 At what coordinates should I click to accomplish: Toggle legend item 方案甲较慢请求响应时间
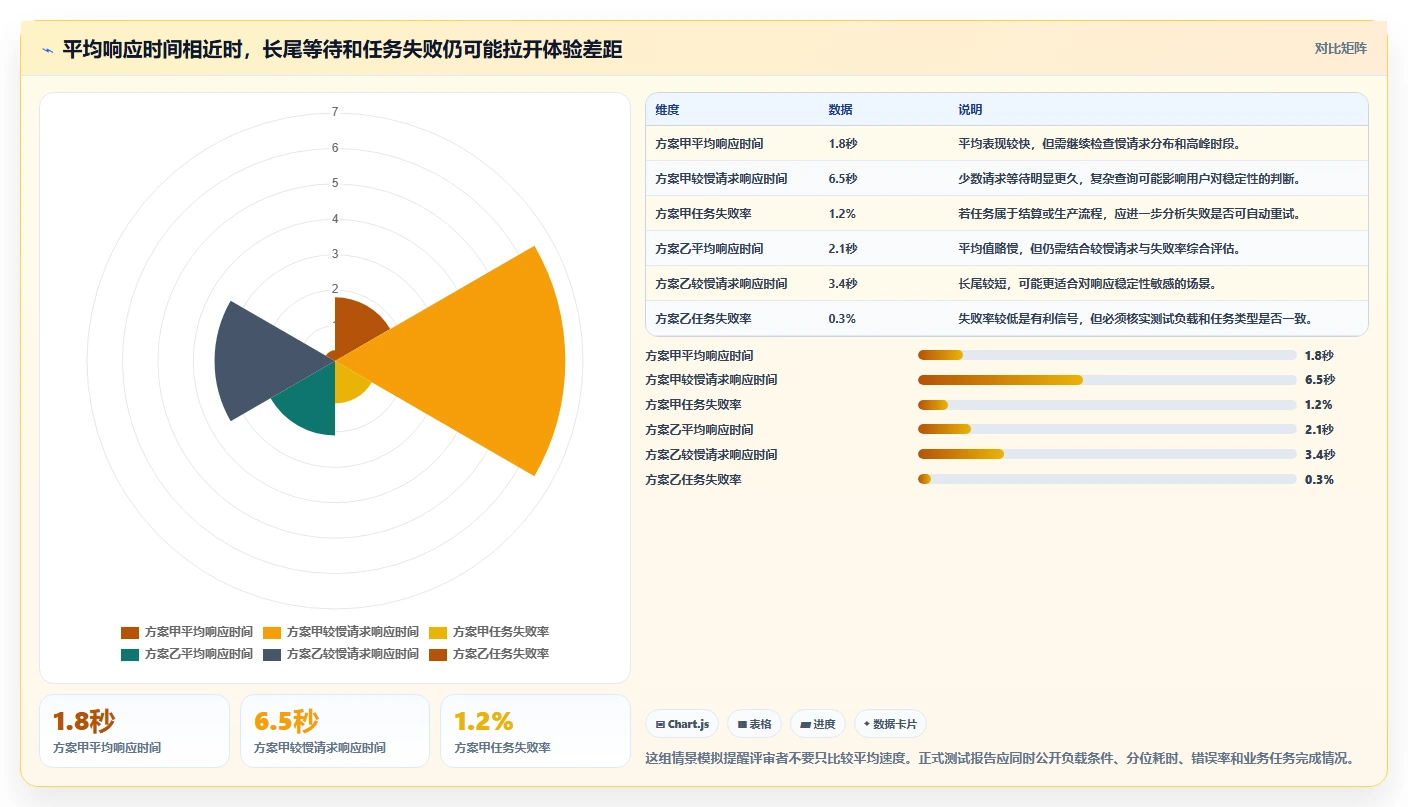341,632
